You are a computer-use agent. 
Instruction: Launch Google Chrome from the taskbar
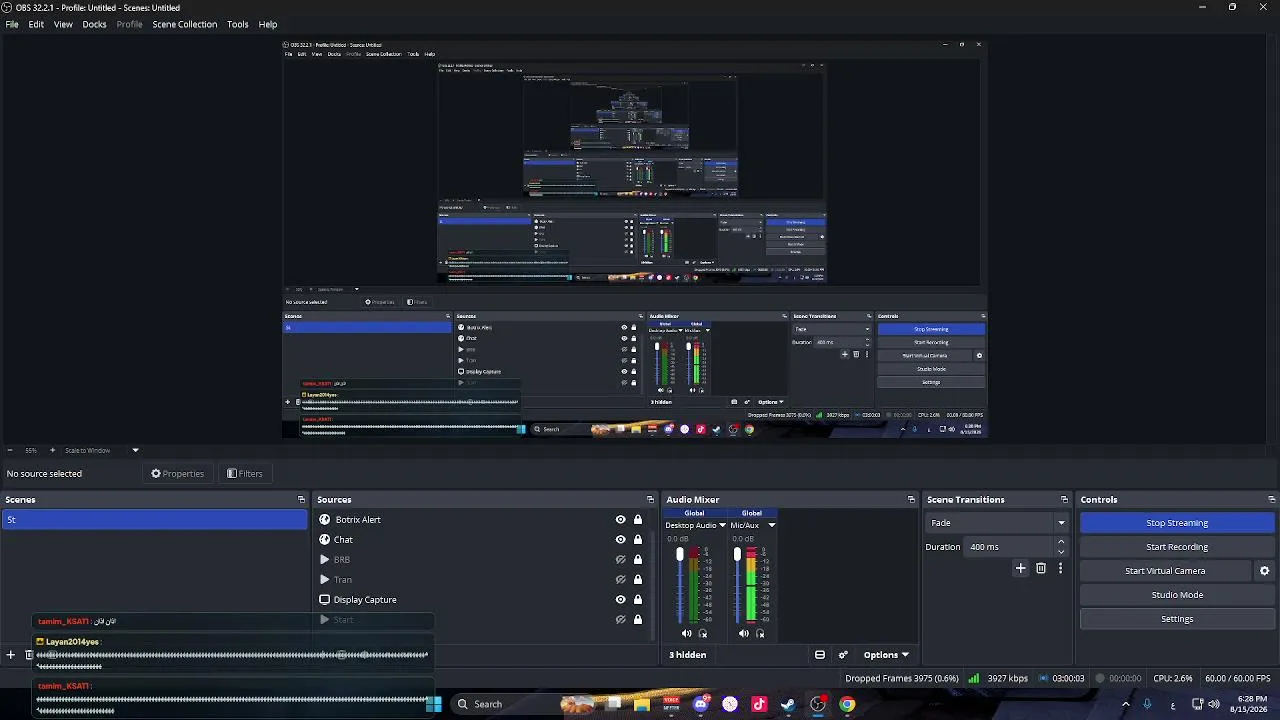pyautogui.click(x=847, y=704)
